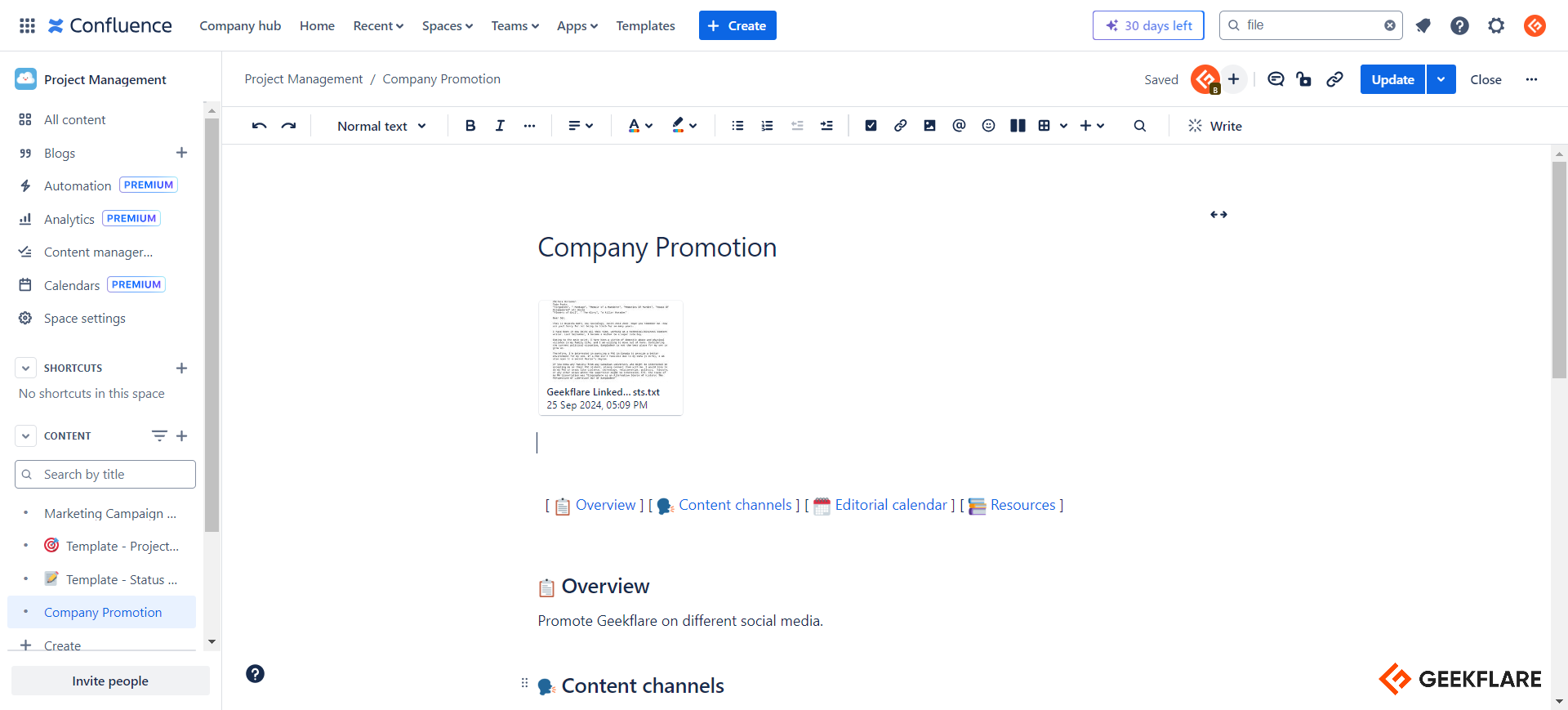Viewport: 1568px width, 710px height.
Task: Open the help question mark icon in header
Action: 1459,25
